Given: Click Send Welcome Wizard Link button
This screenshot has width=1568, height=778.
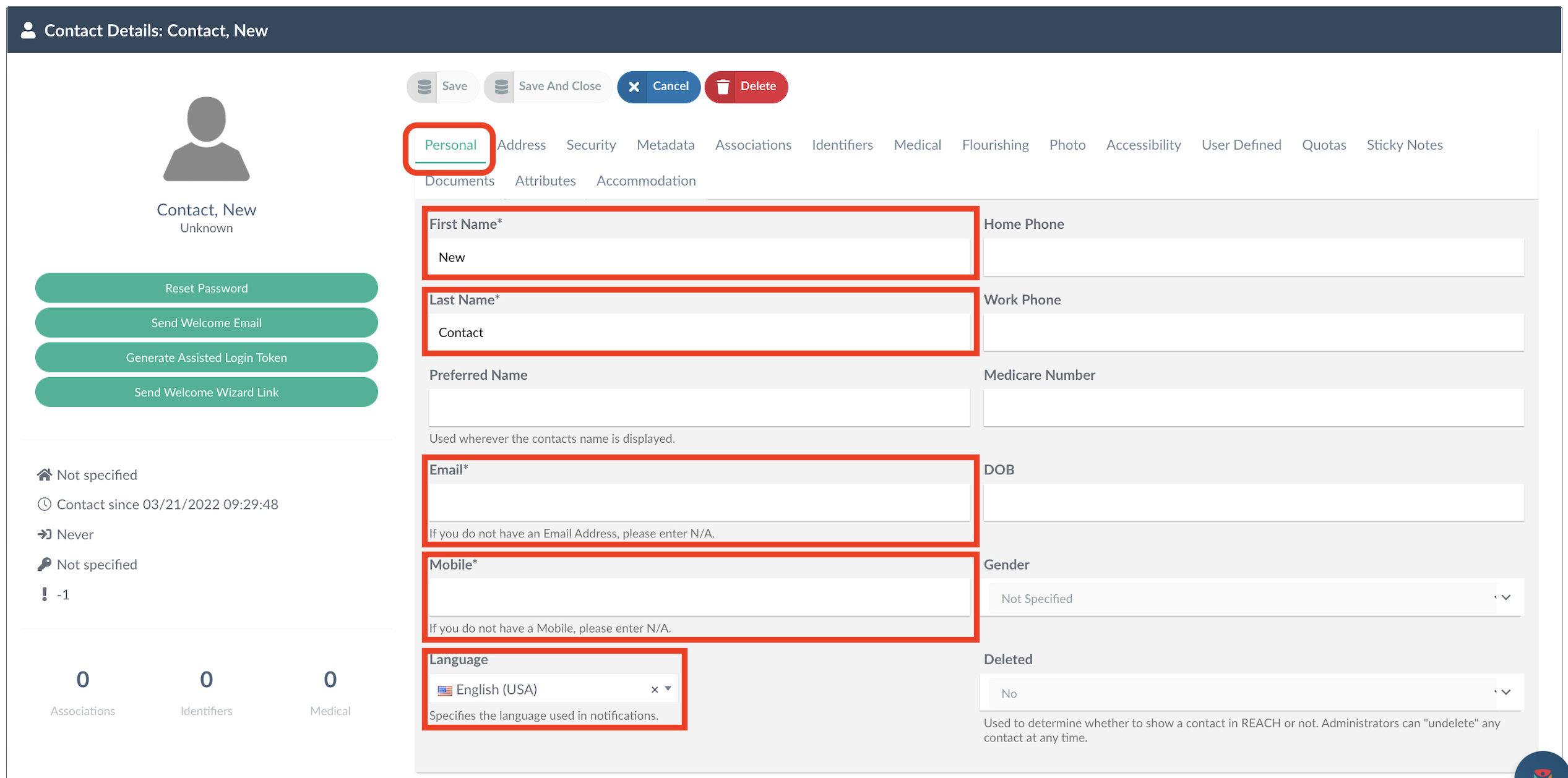Looking at the screenshot, I should tap(206, 392).
